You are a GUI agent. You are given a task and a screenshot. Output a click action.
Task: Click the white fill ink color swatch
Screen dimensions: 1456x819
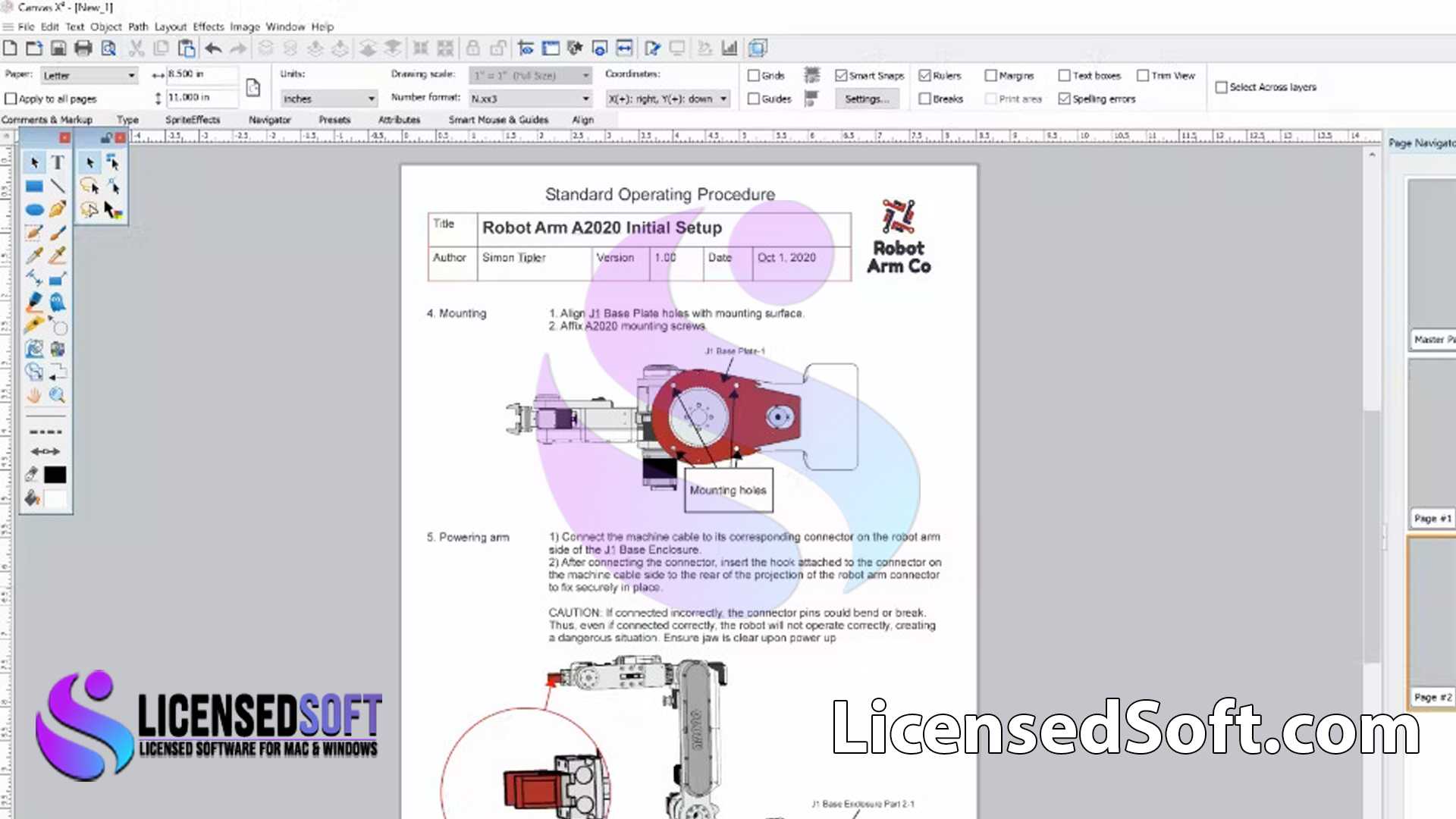55,498
